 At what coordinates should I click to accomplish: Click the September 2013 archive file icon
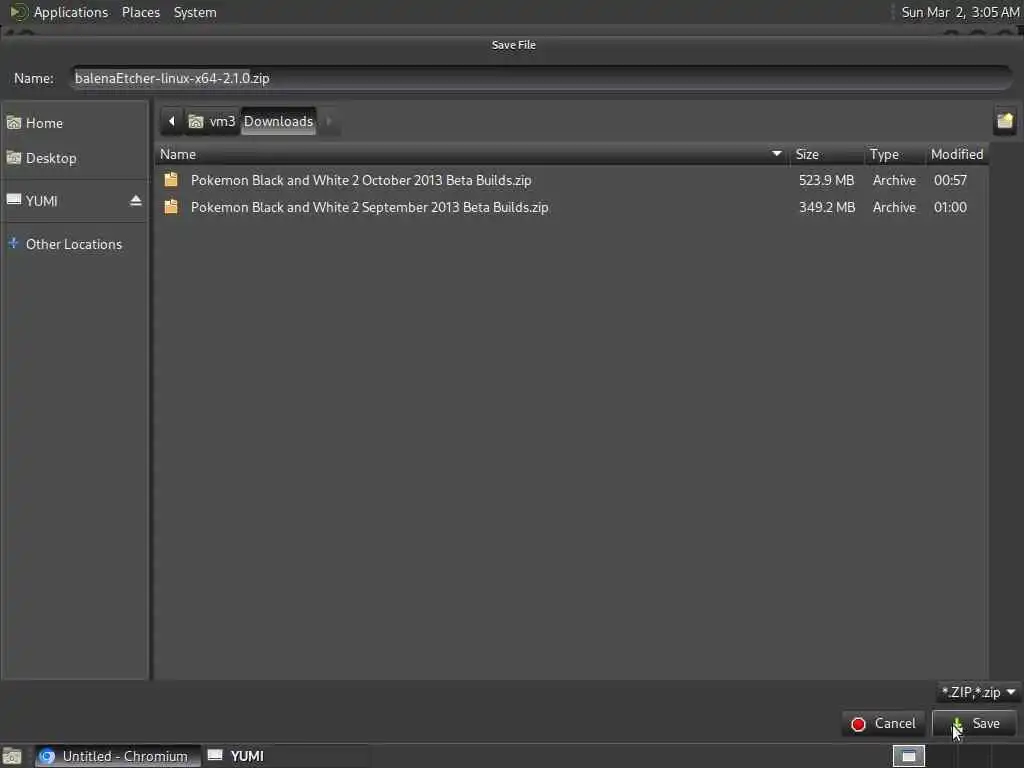point(171,207)
